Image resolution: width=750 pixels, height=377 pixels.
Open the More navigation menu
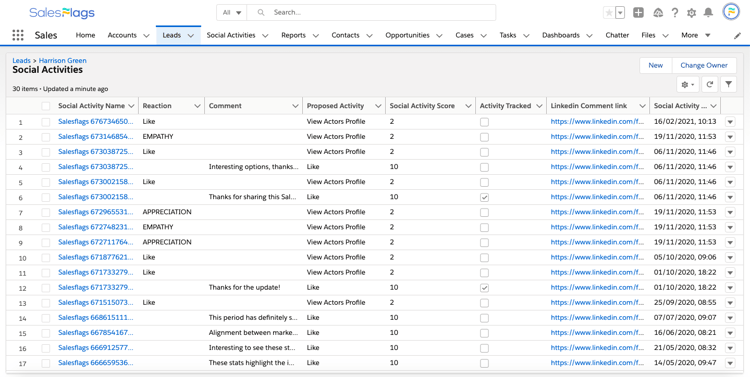coord(696,35)
